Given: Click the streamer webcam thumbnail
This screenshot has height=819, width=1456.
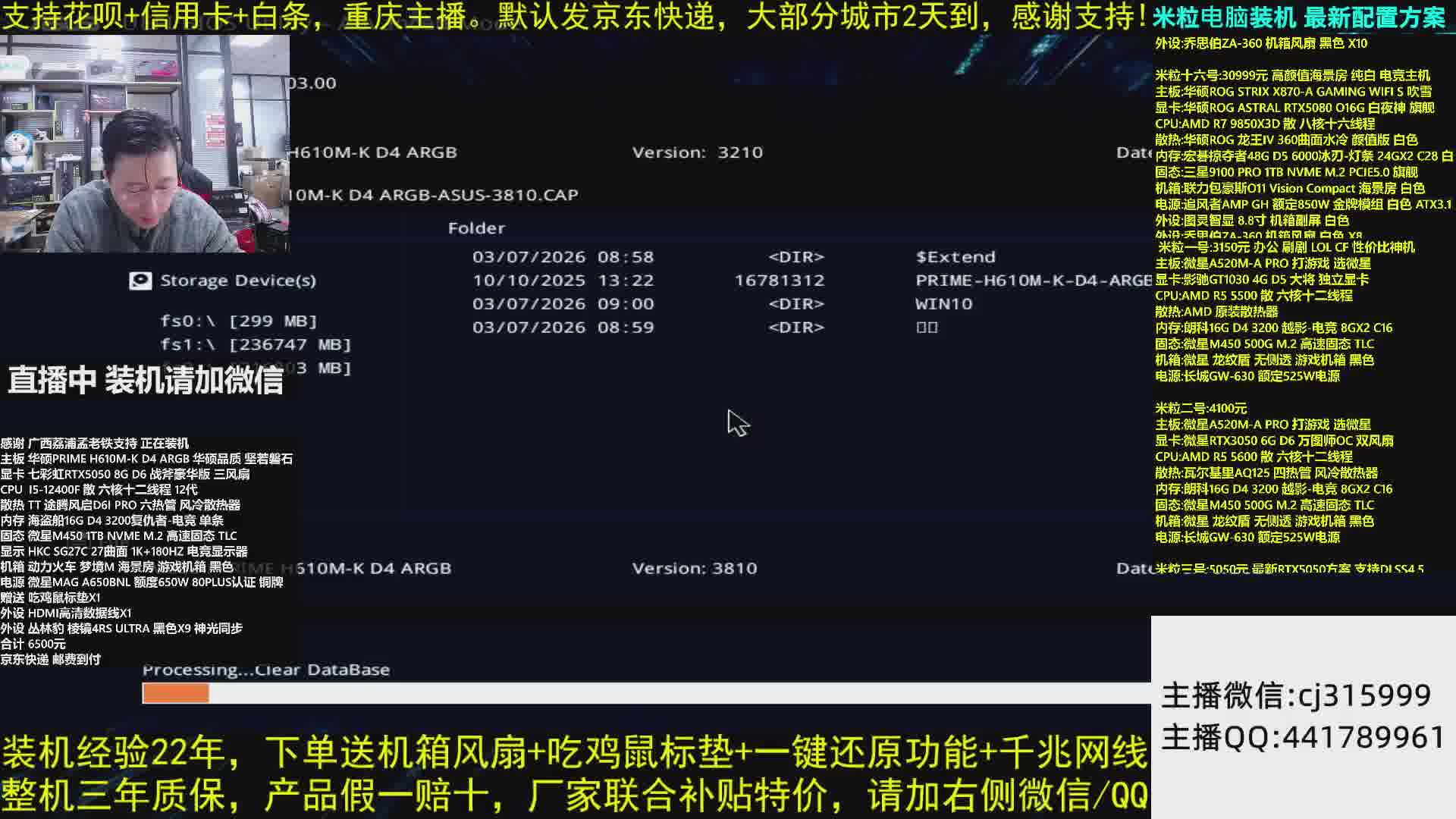Looking at the screenshot, I should coord(144,144).
